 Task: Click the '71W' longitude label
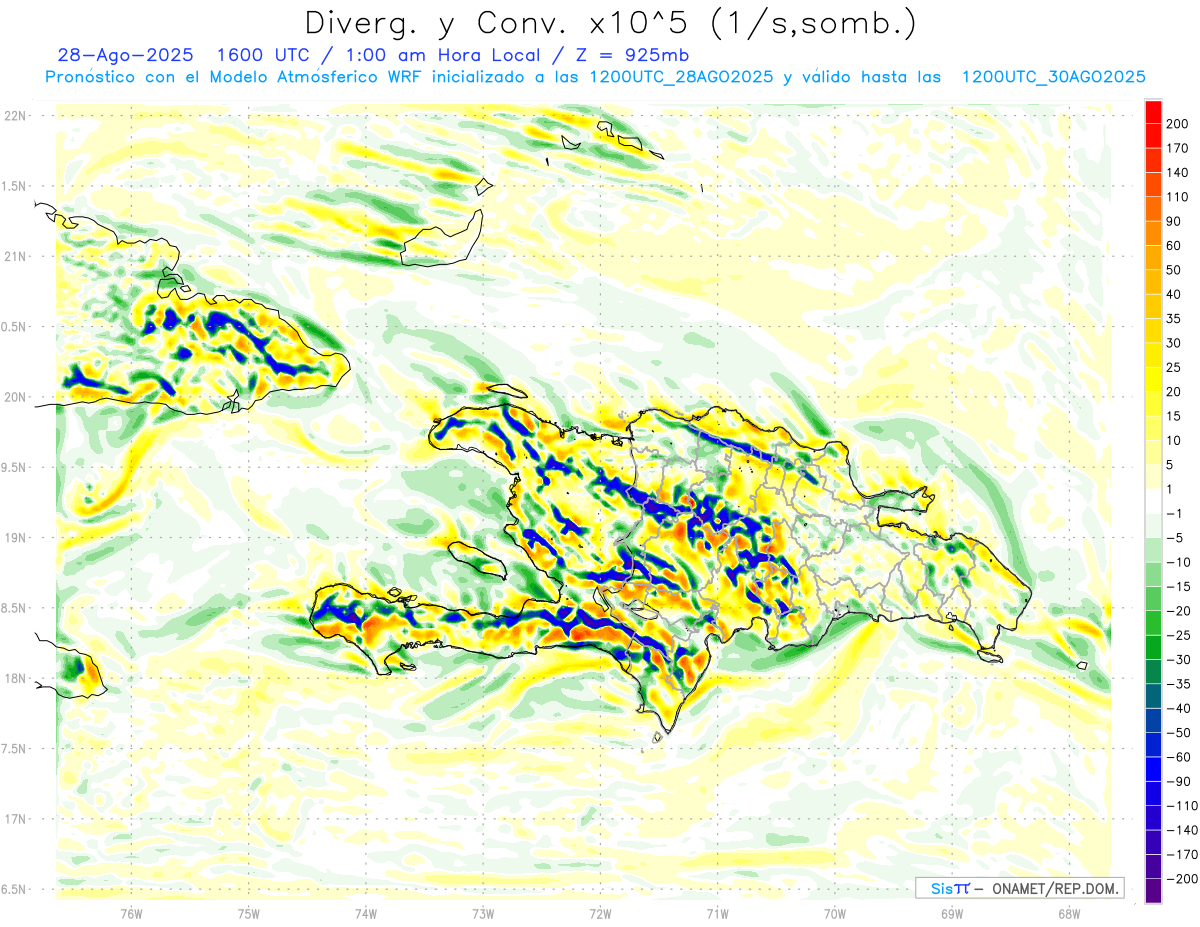pos(717,913)
